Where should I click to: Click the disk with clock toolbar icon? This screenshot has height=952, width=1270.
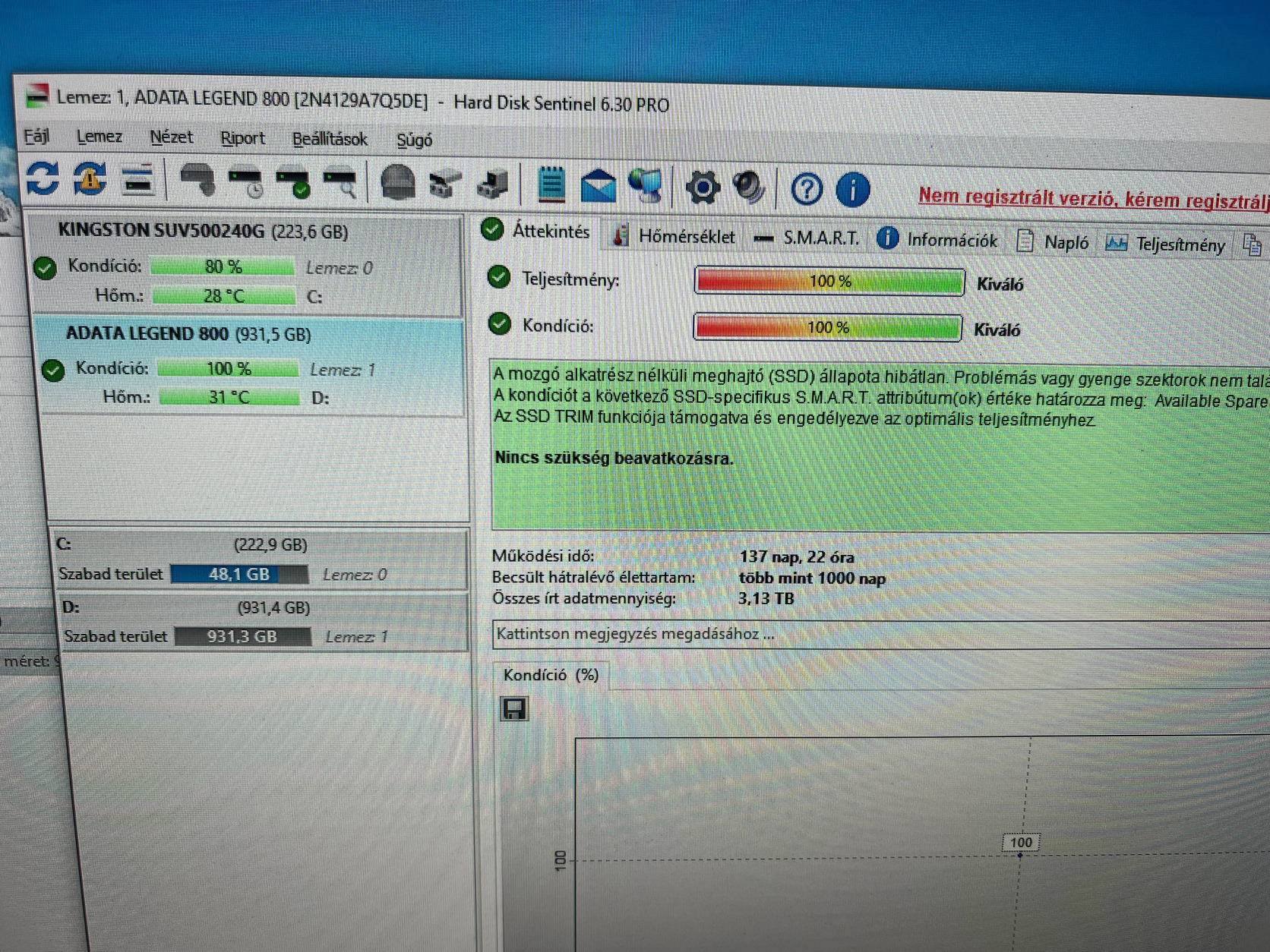click(245, 182)
